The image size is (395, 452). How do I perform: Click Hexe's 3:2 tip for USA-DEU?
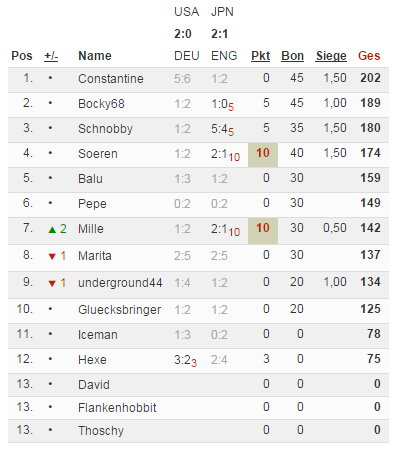(185, 360)
